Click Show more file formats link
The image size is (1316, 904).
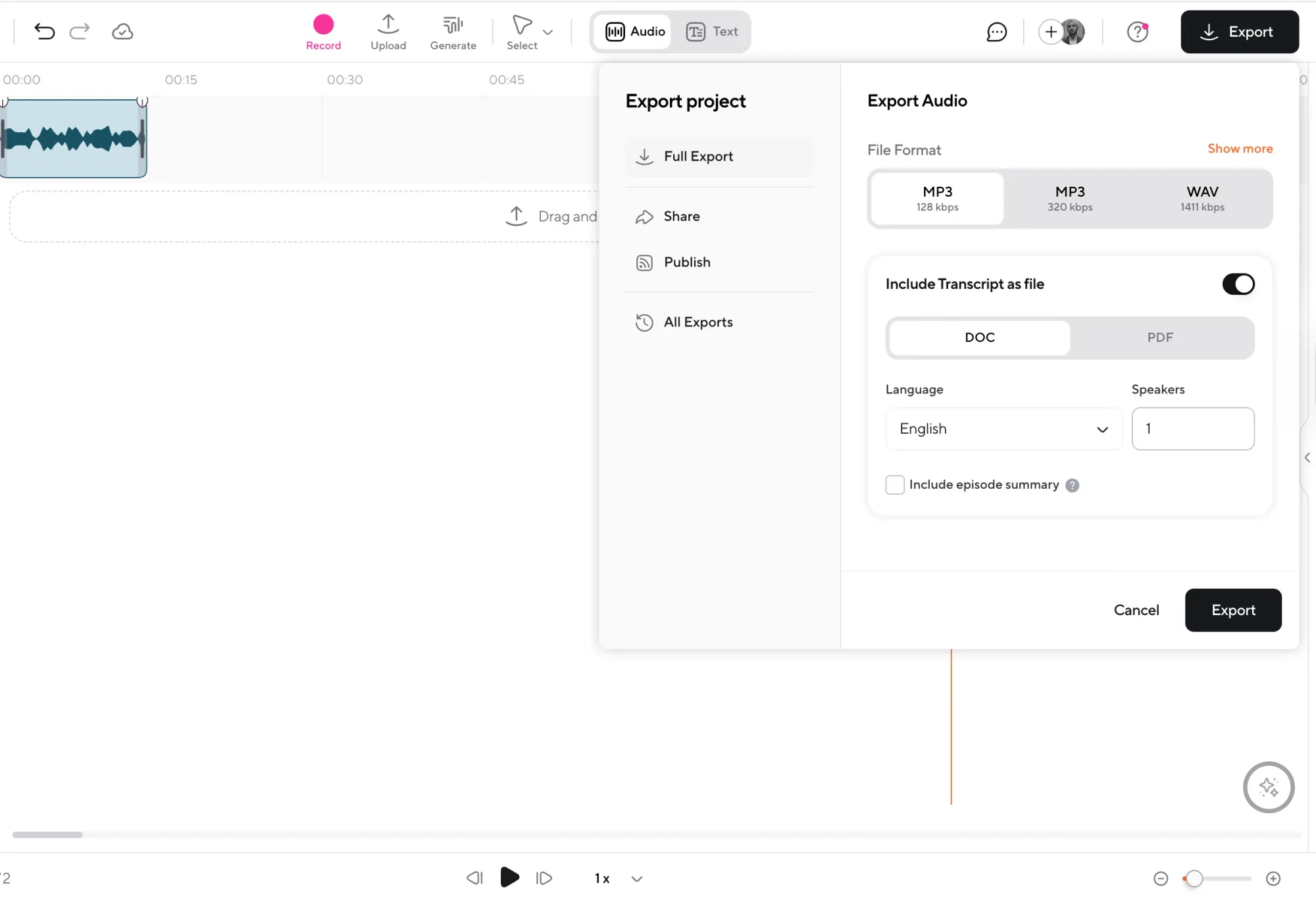tap(1240, 149)
